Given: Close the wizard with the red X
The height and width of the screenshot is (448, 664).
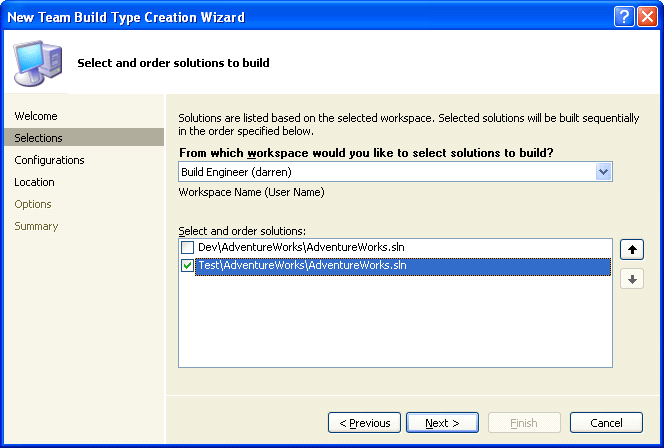Looking at the screenshot, I should tap(646, 17).
